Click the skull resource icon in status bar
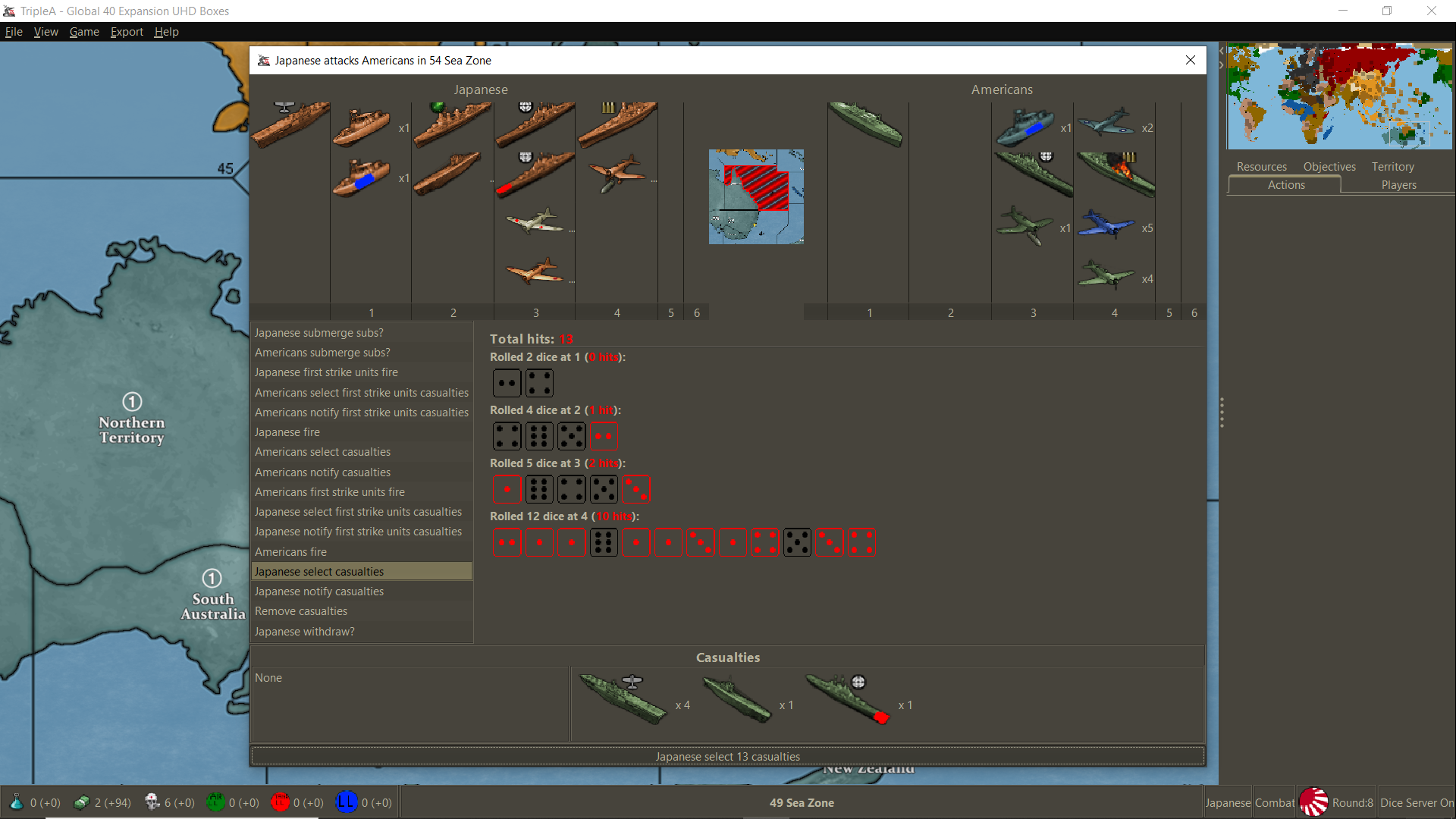This screenshot has height=819, width=1456. [x=152, y=802]
